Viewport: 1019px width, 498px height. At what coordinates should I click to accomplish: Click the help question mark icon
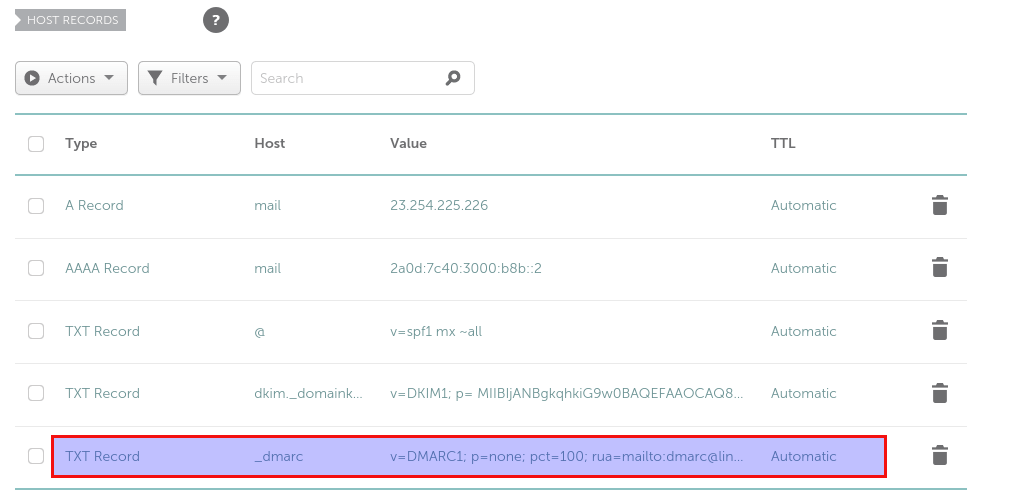coord(216,20)
